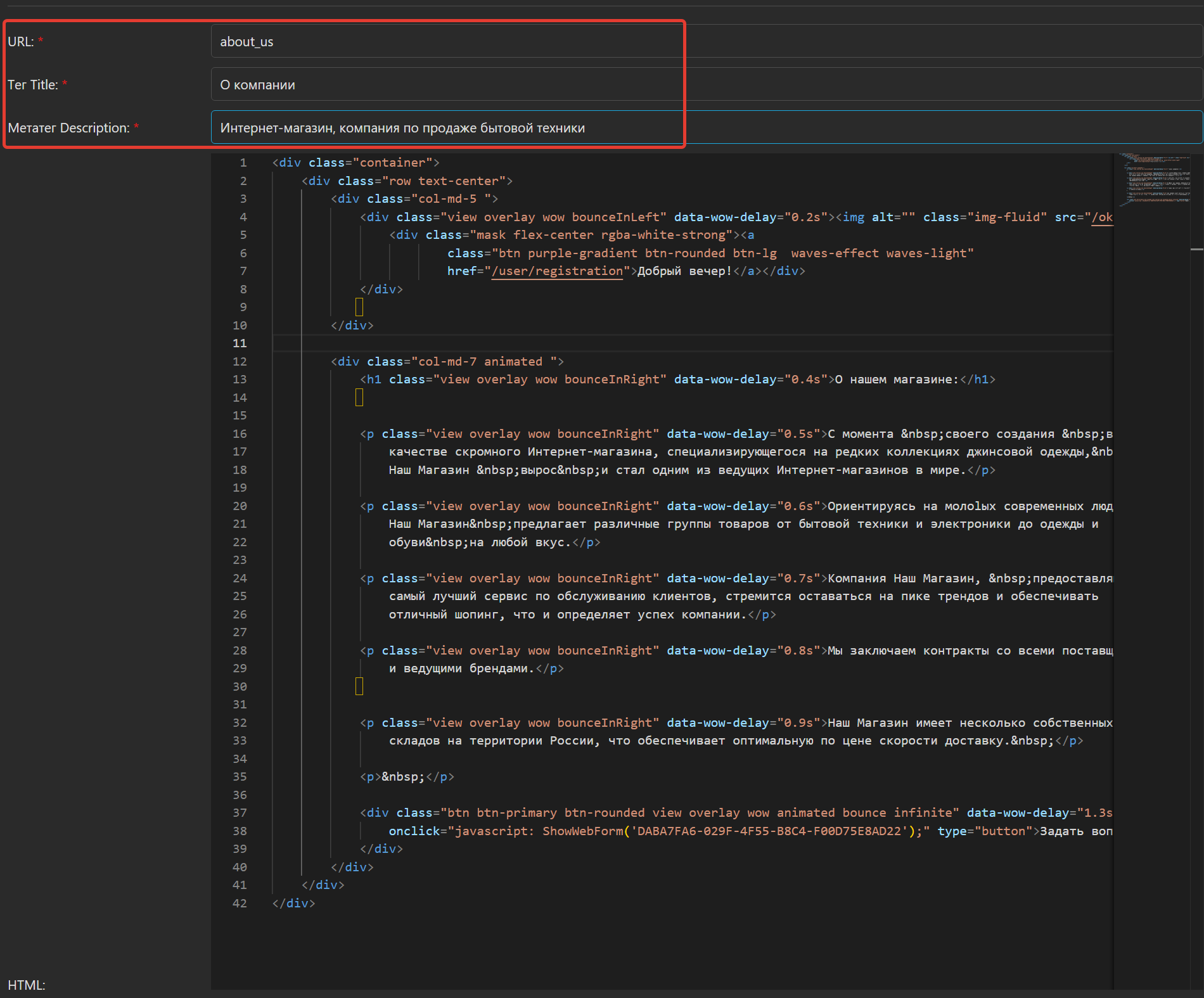
Task: Click the '/user/registration' link in code
Action: [557, 271]
